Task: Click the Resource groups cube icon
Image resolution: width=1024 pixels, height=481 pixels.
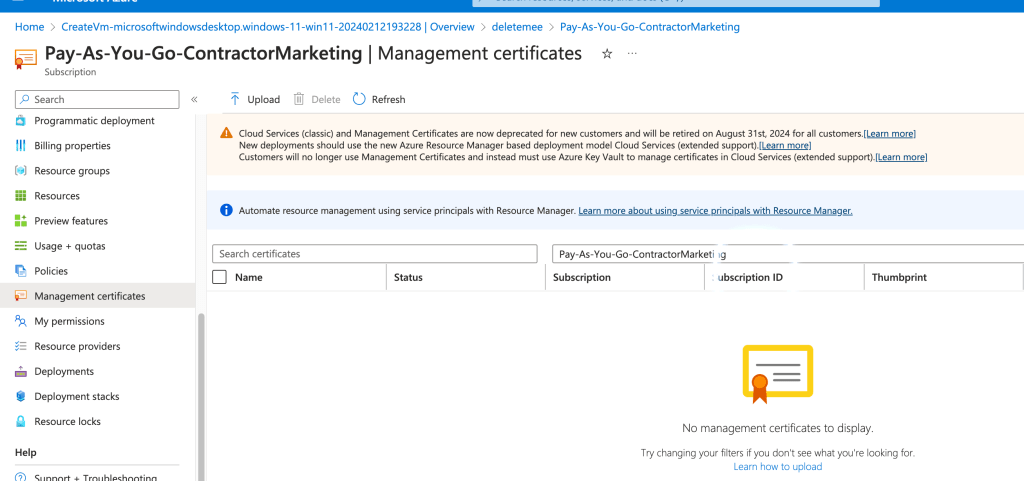Action: click(21, 171)
